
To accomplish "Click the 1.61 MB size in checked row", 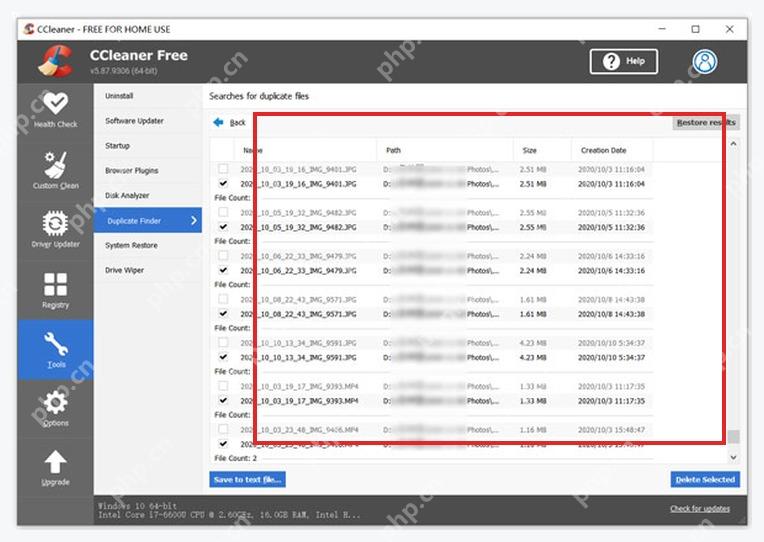I will coord(533,314).
